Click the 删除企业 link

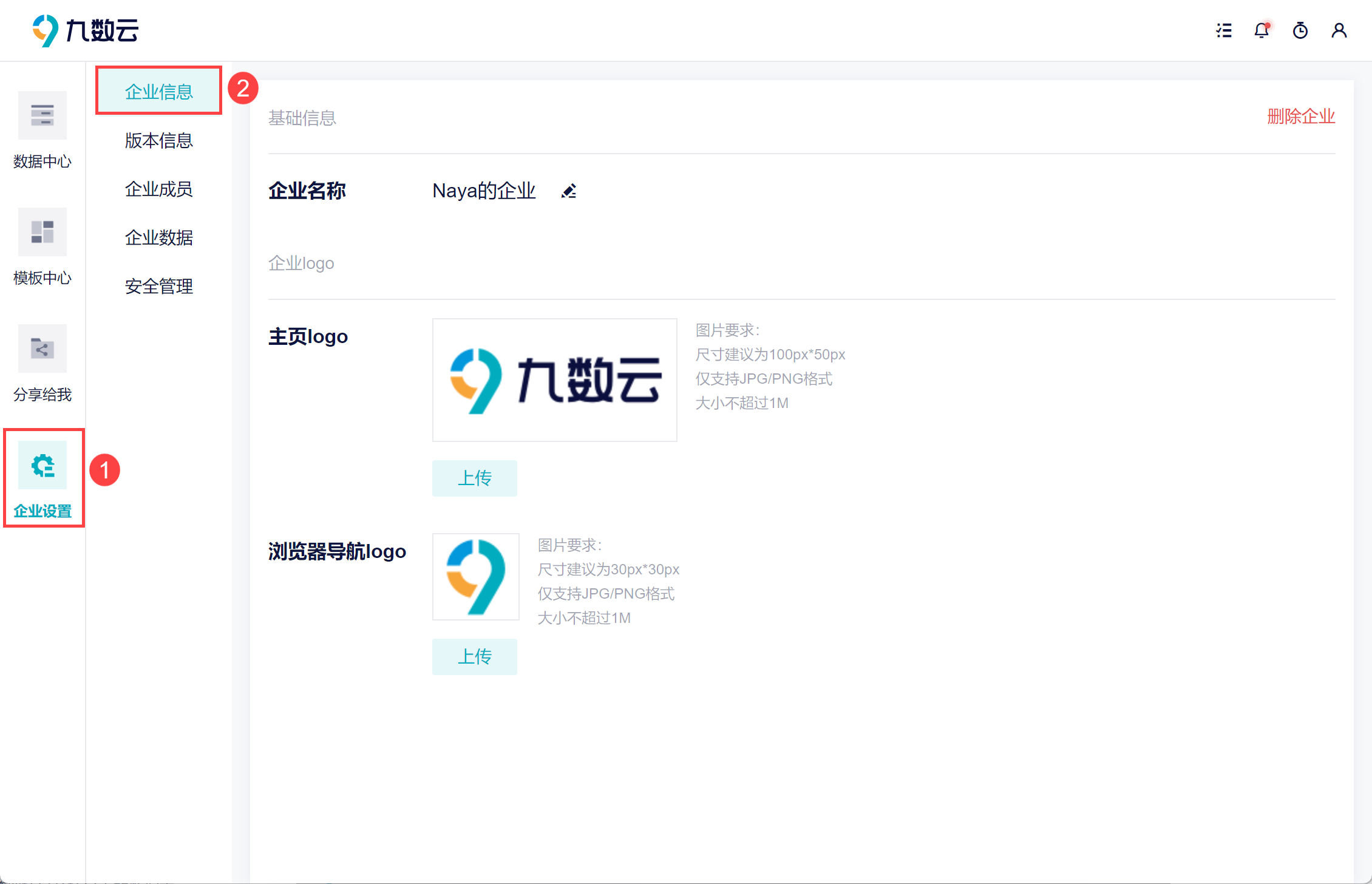click(x=1300, y=116)
